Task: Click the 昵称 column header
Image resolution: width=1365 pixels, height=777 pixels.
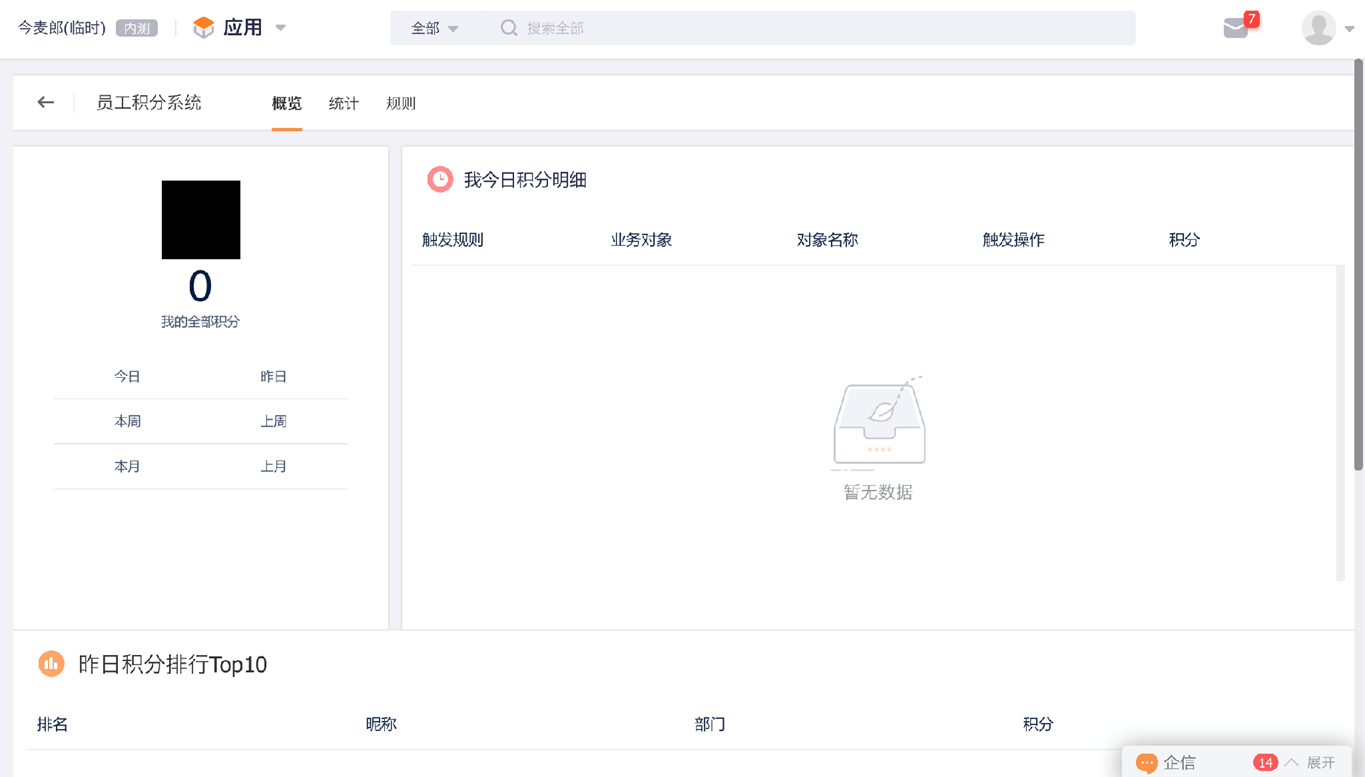Action: (x=381, y=724)
